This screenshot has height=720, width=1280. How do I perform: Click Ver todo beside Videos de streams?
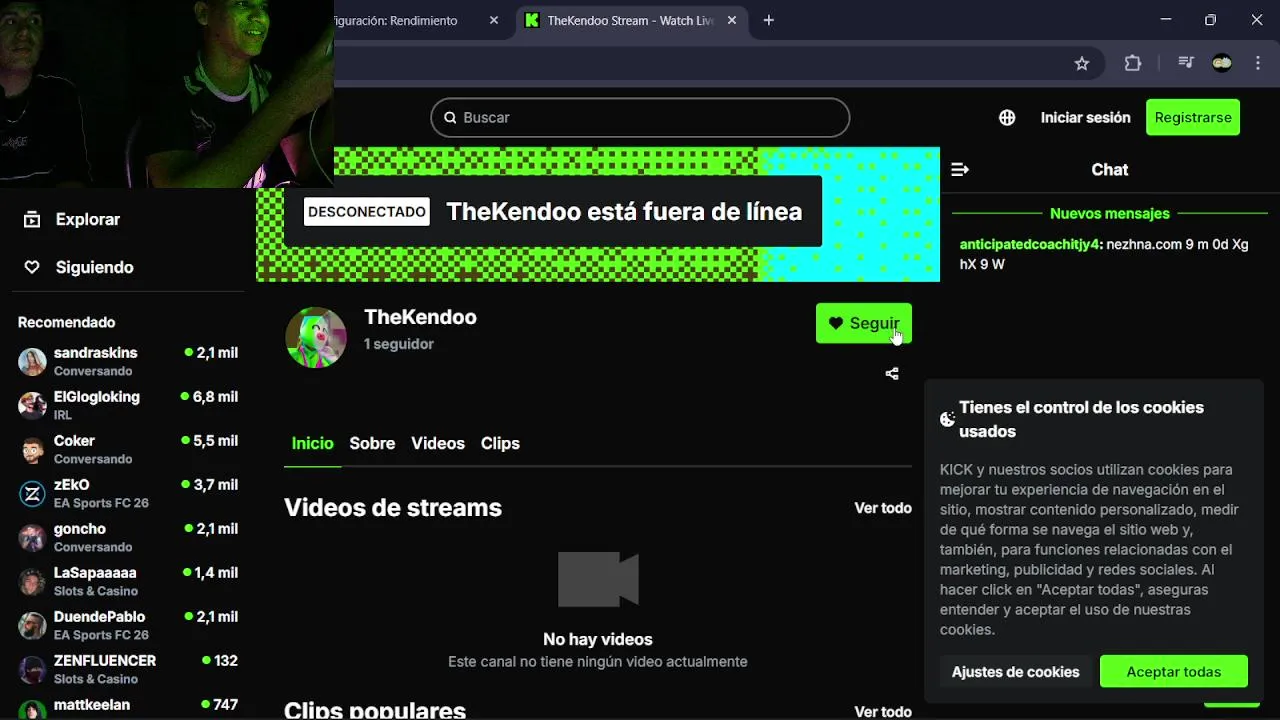883,508
